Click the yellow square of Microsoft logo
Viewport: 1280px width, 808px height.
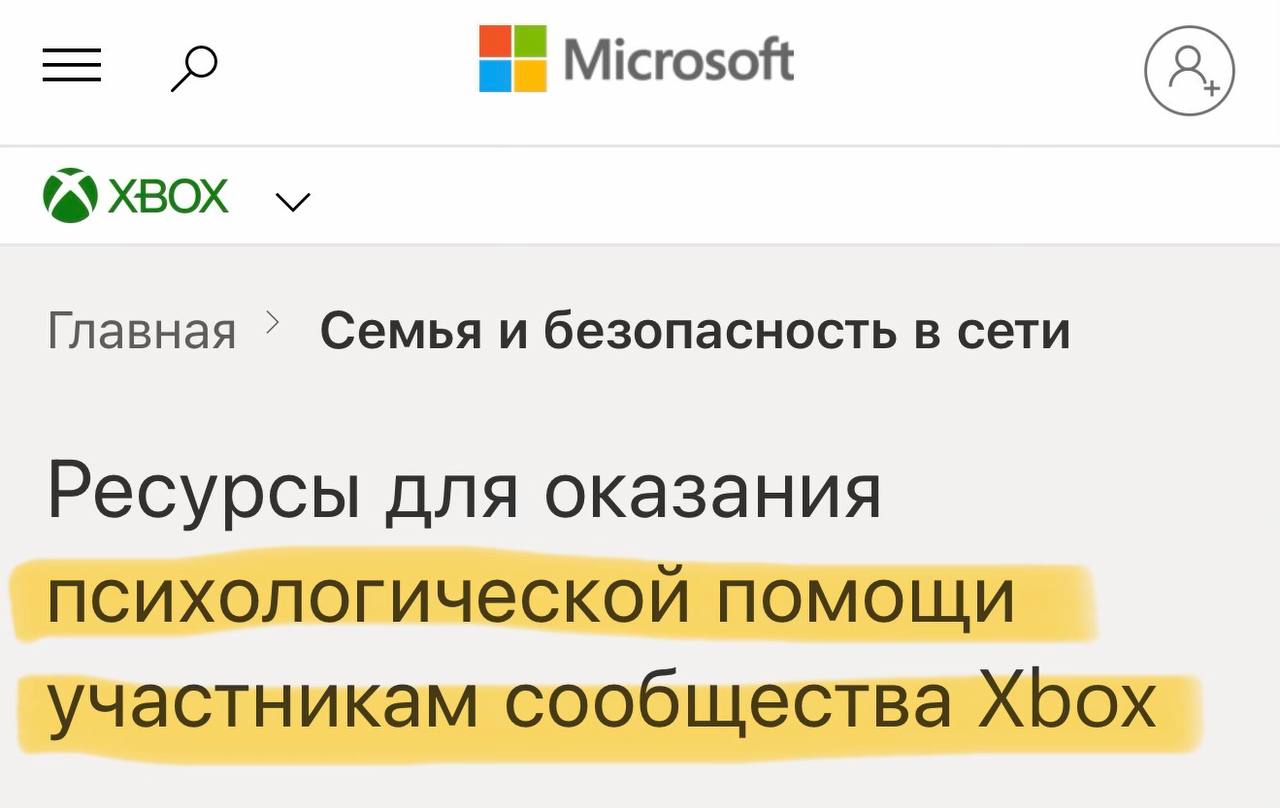click(531, 76)
